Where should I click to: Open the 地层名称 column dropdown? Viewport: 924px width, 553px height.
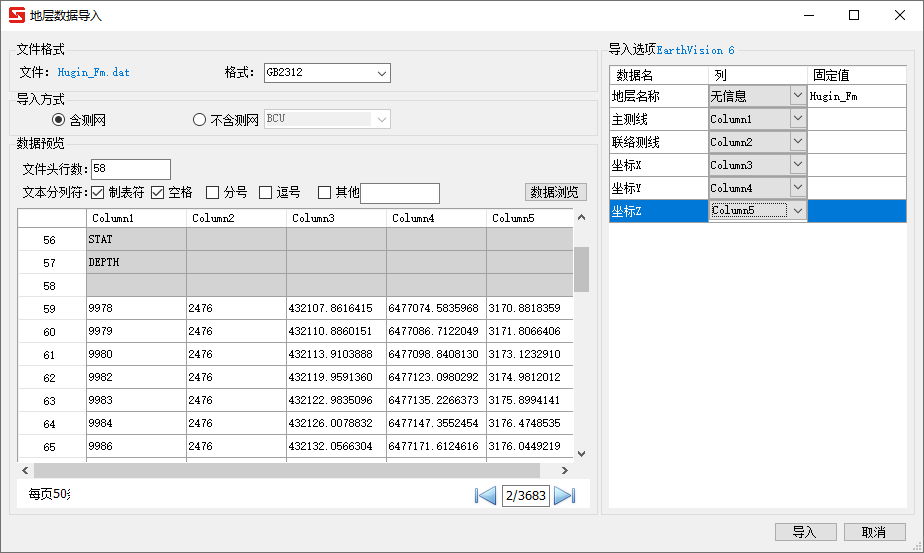pyautogui.click(x=797, y=96)
